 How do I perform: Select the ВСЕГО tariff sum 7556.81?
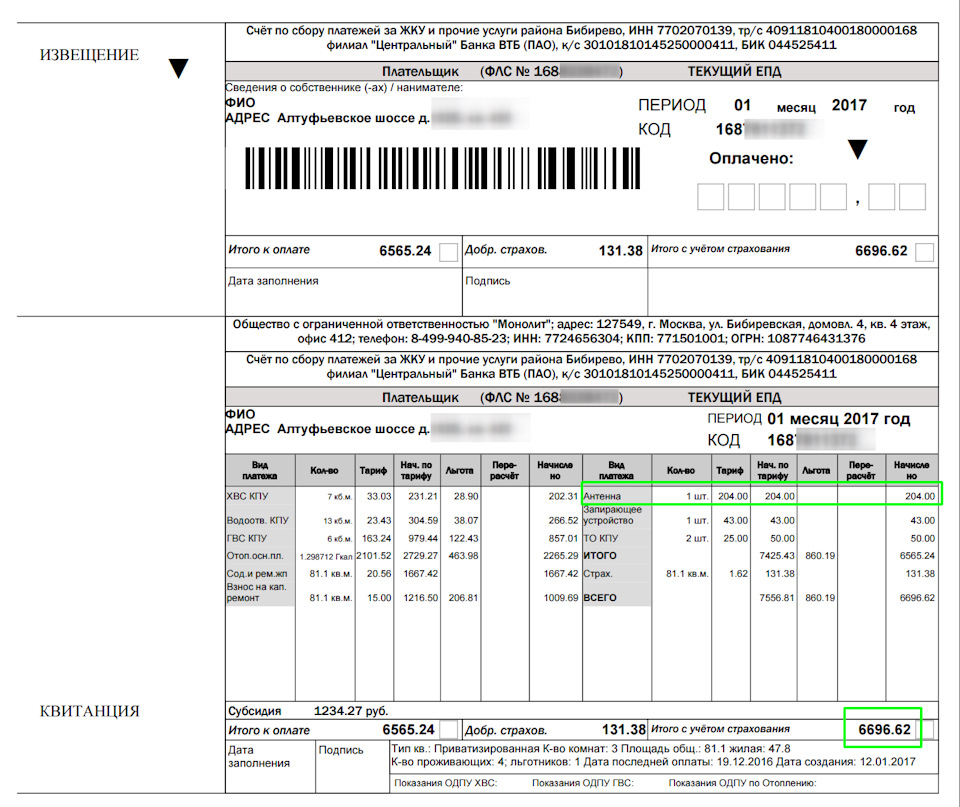[x=777, y=598]
